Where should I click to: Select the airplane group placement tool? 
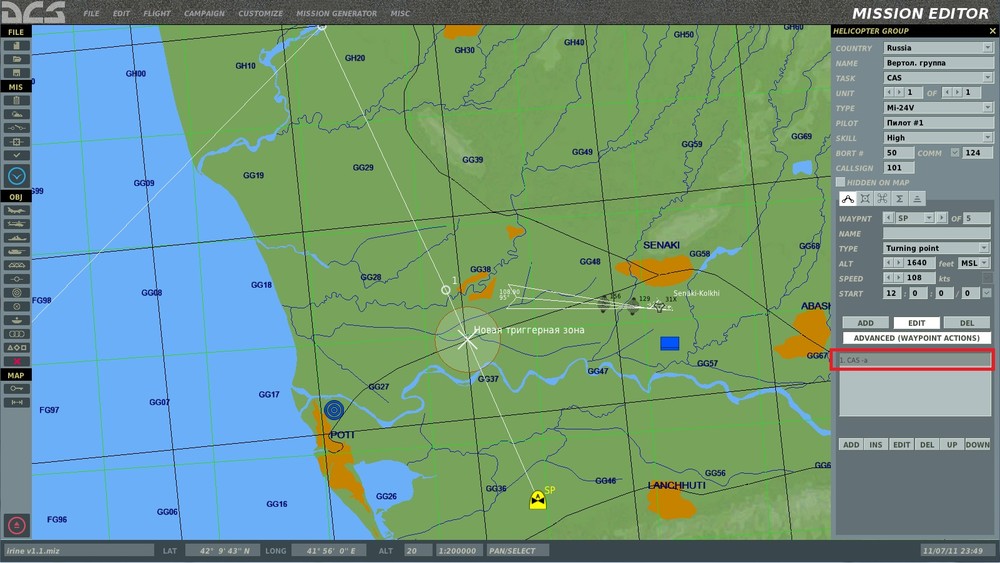click(17, 210)
